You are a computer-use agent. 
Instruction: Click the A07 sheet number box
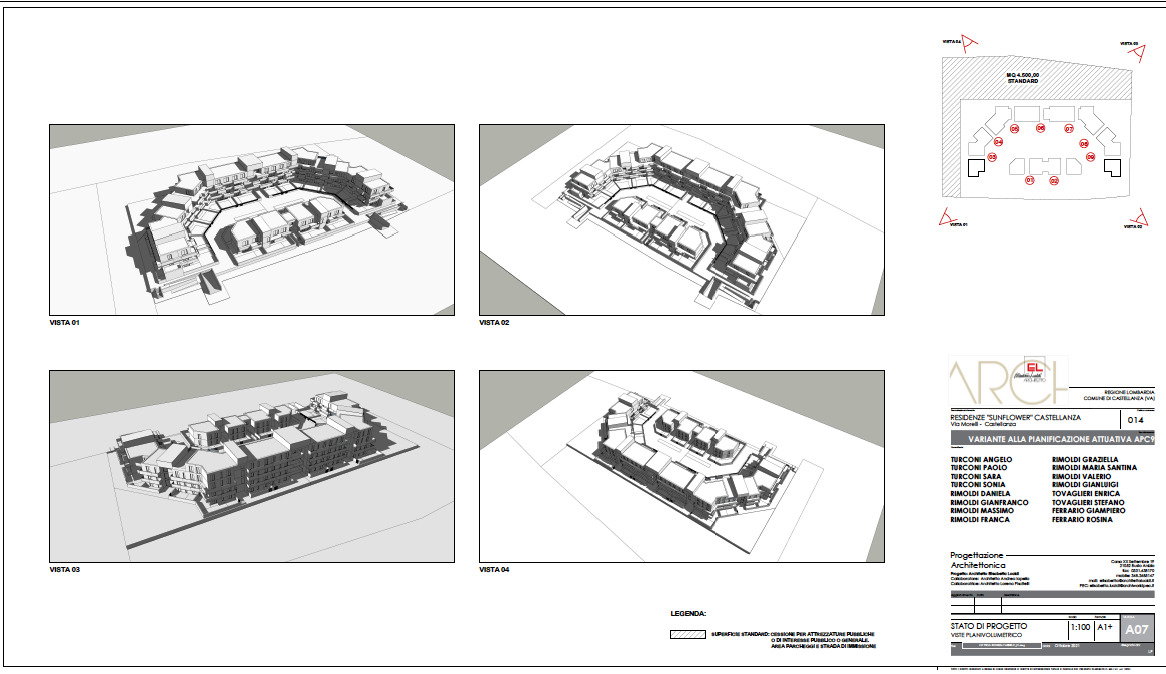[1137, 631]
